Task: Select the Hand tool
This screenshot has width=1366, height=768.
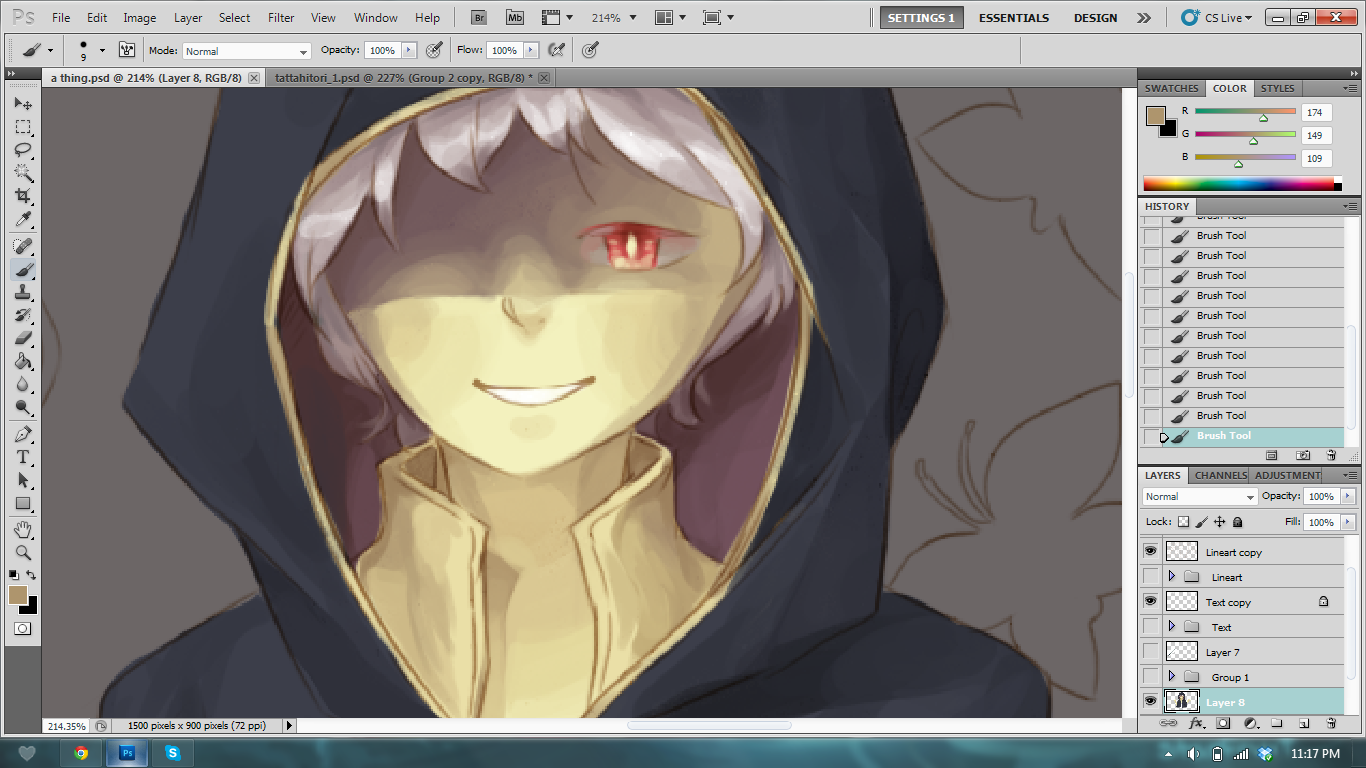Action: point(23,528)
